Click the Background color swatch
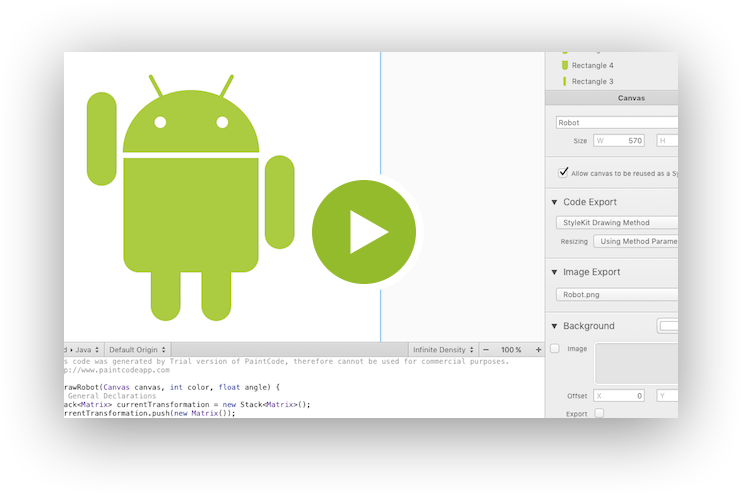Screen dimensions: 741x493 667,326
